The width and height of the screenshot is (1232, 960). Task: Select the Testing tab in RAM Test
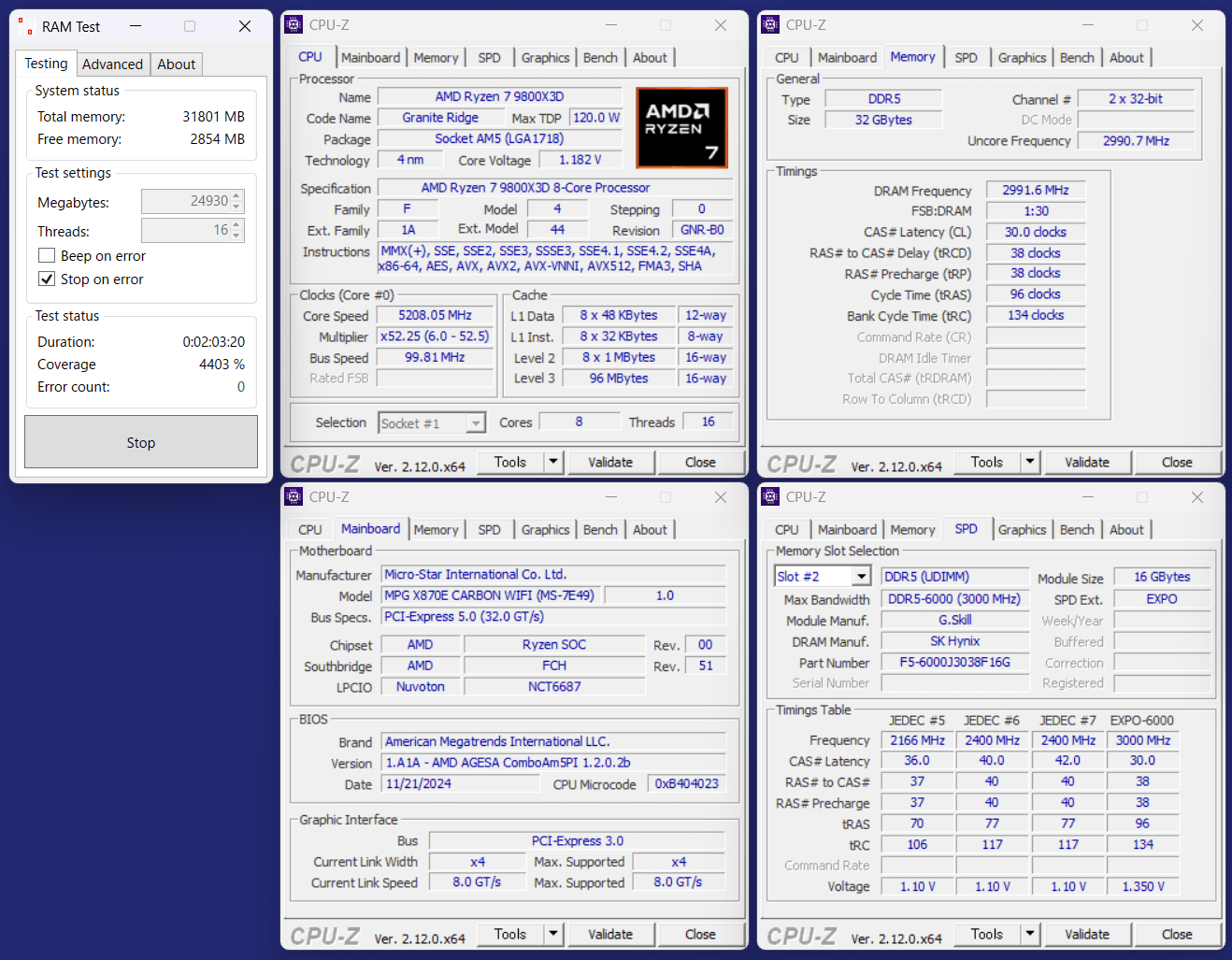point(46,64)
